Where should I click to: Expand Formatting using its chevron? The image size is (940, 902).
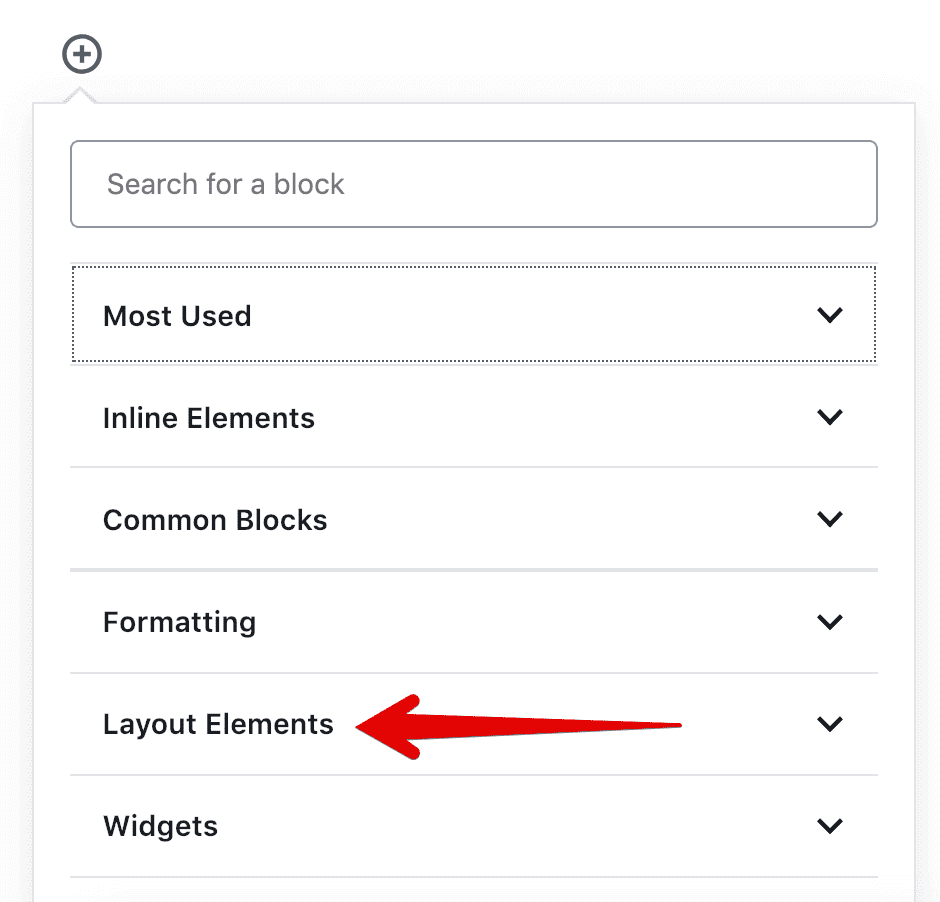tap(830, 622)
